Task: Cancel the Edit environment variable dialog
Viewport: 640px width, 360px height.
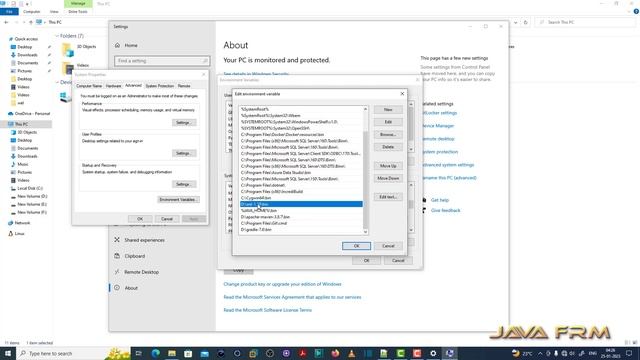Action: [388, 246]
